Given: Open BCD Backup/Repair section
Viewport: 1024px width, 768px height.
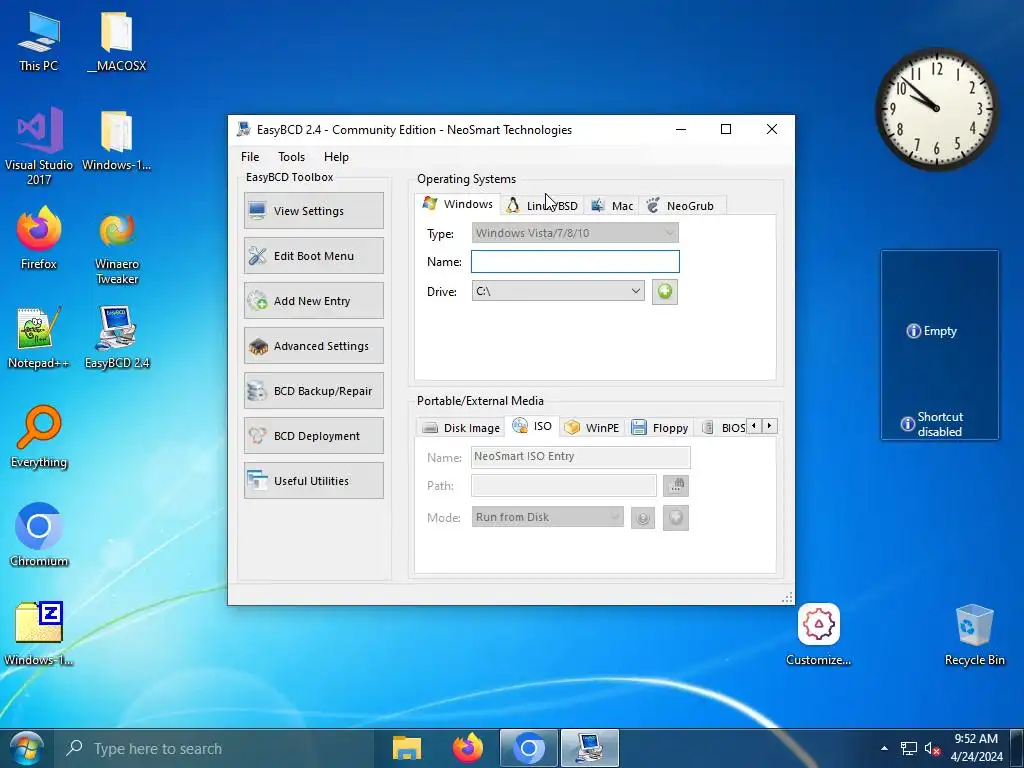Looking at the screenshot, I should (x=313, y=391).
